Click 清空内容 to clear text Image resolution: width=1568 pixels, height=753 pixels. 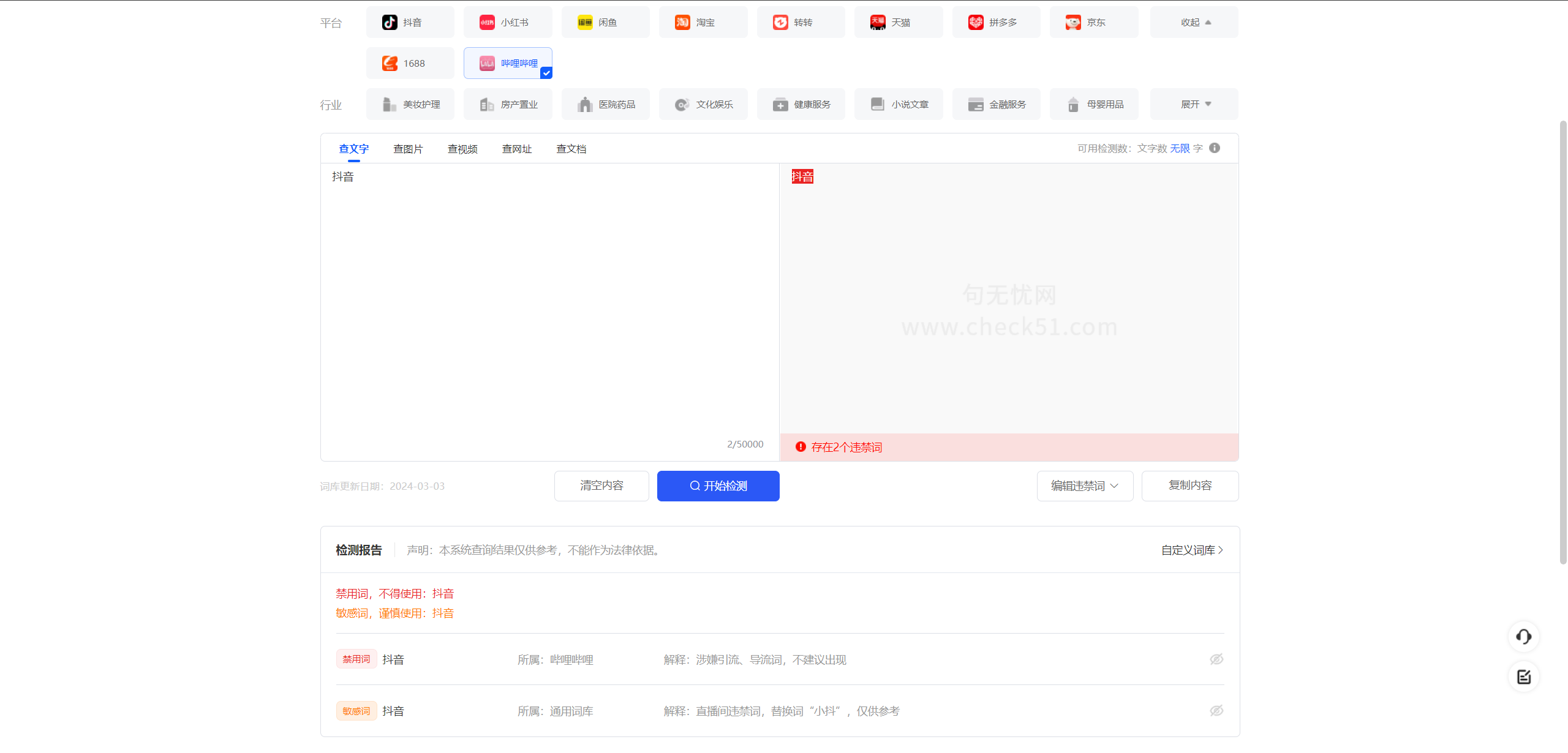click(601, 486)
